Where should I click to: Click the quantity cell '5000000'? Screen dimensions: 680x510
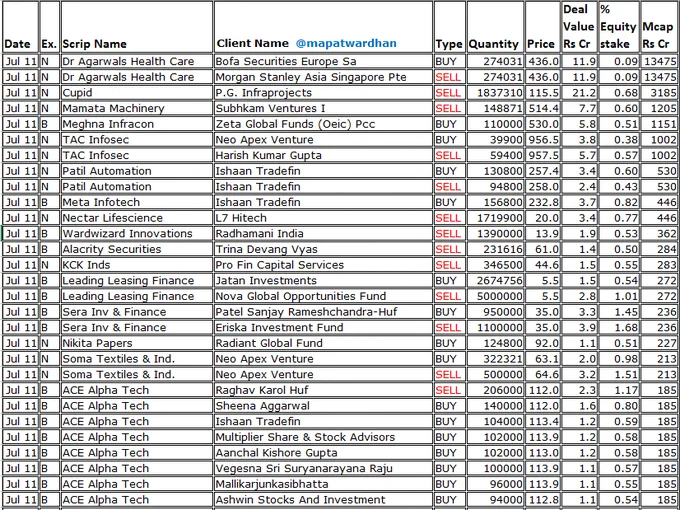495,296
